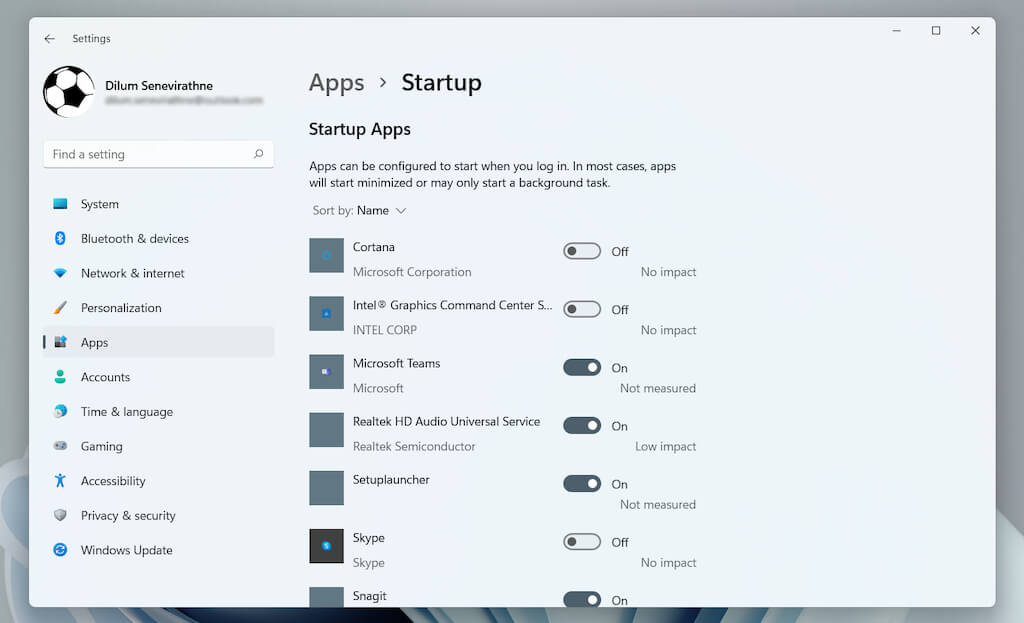The width and height of the screenshot is (1024, 623).
Task: Maximize the Settings window
Action: tap(936, 31)
